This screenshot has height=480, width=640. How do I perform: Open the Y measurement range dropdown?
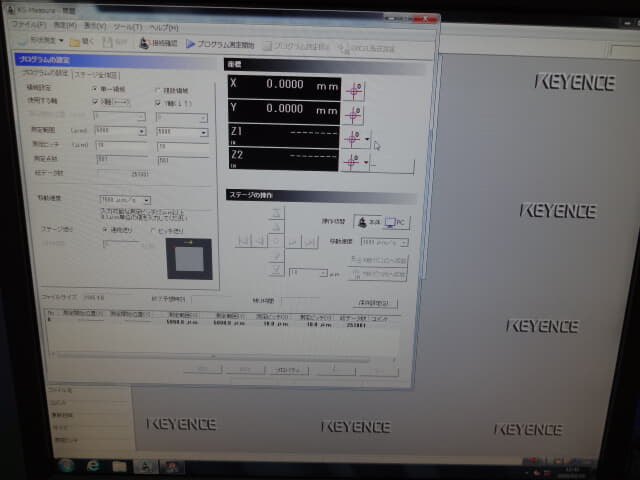click(203, 133)
